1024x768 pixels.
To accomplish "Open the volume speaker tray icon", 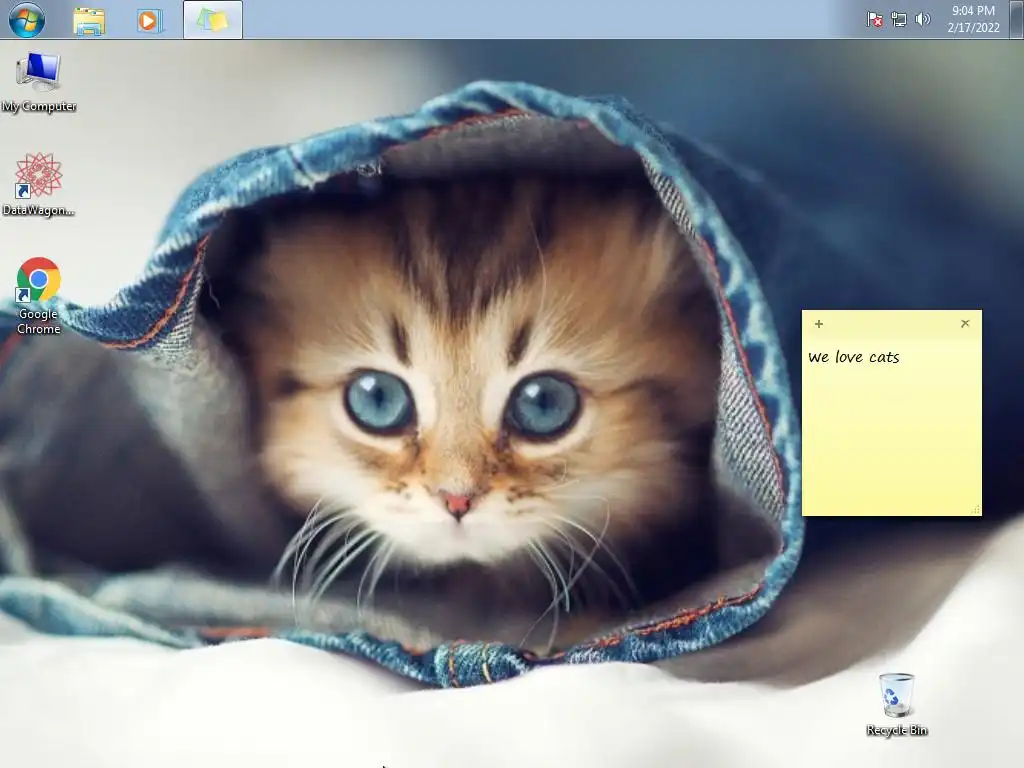I will 922,20.
